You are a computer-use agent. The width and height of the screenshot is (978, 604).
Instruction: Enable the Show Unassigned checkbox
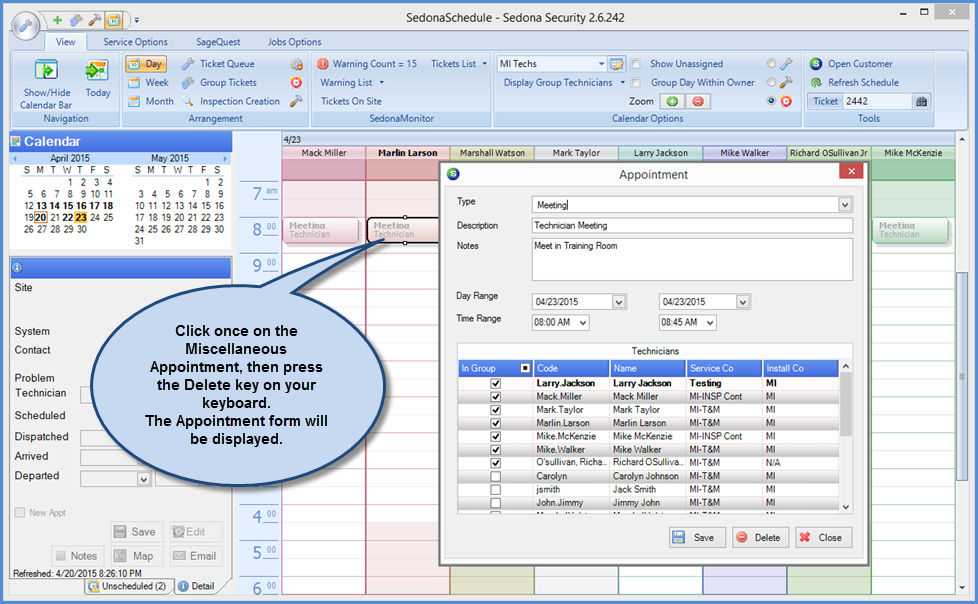coord(636,64)
